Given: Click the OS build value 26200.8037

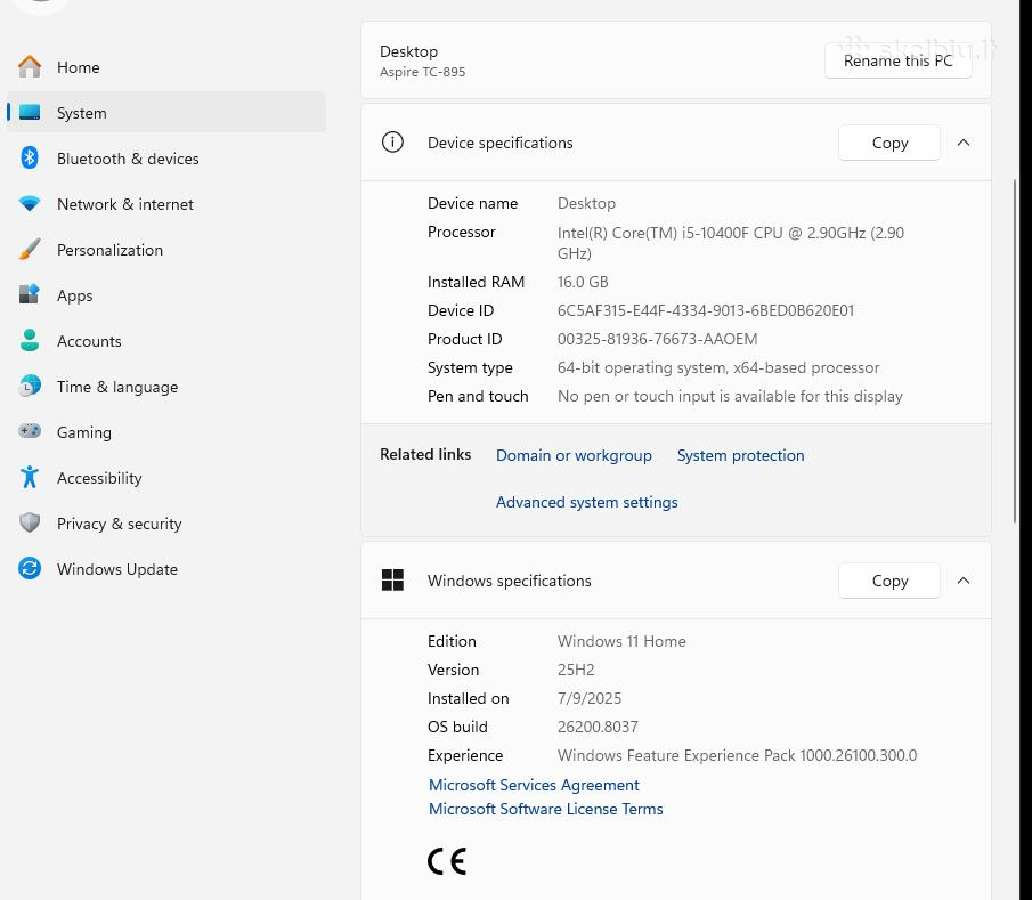Looking at the screenshot, I should click(598, 727).
